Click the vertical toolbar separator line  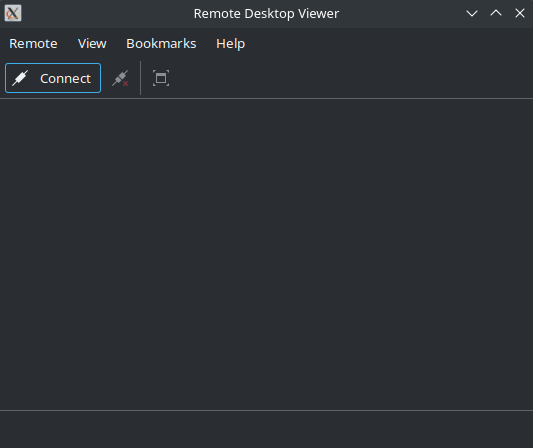pyautogui.click(x=140, y=78)
